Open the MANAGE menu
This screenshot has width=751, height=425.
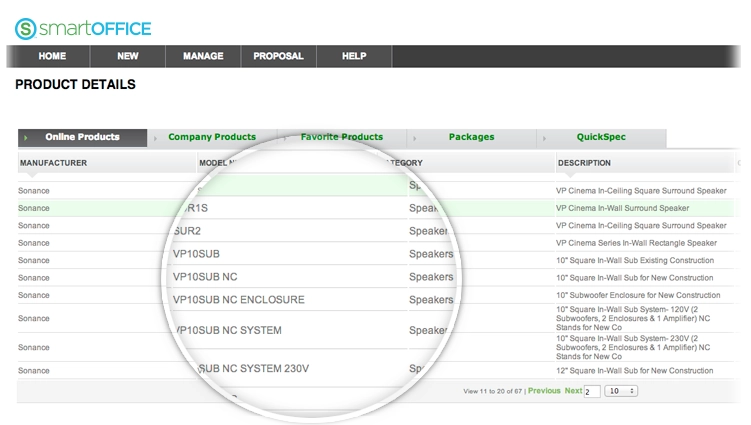(x=203, y=56)
